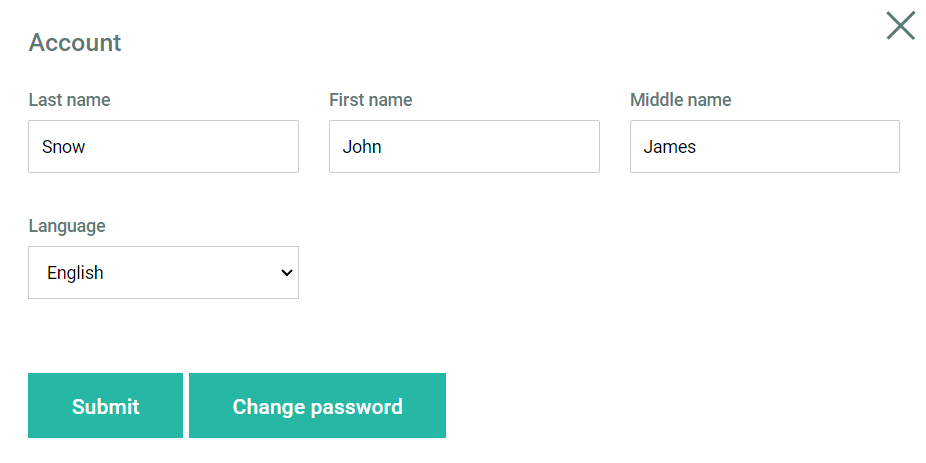Select the Middle name input field
This screenshot has width=926, height=463.
click(764, 147)
